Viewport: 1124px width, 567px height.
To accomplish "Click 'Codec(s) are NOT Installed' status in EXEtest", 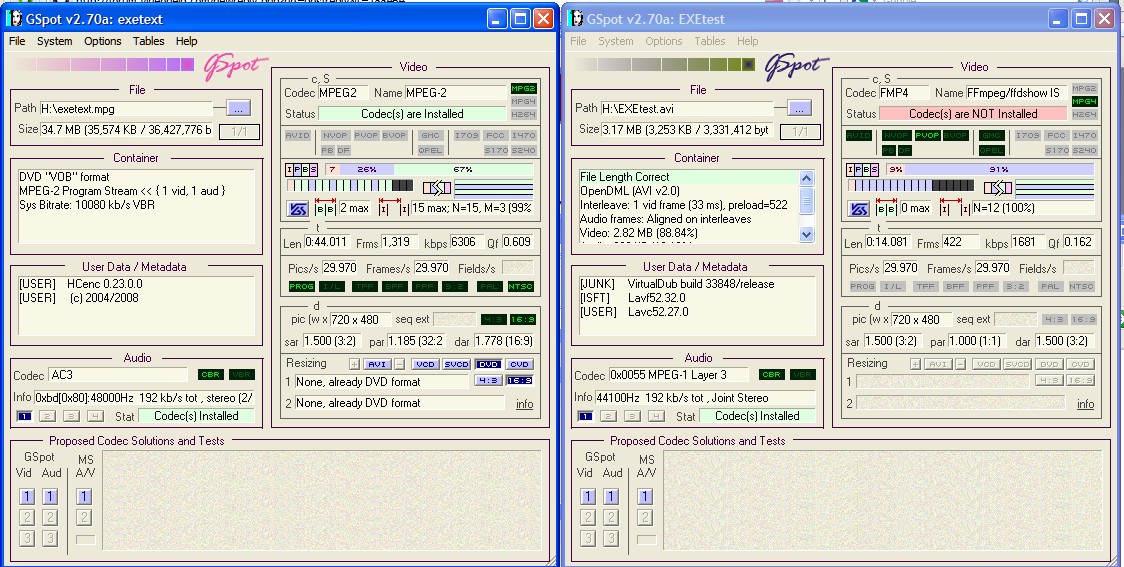I will 973,114.
